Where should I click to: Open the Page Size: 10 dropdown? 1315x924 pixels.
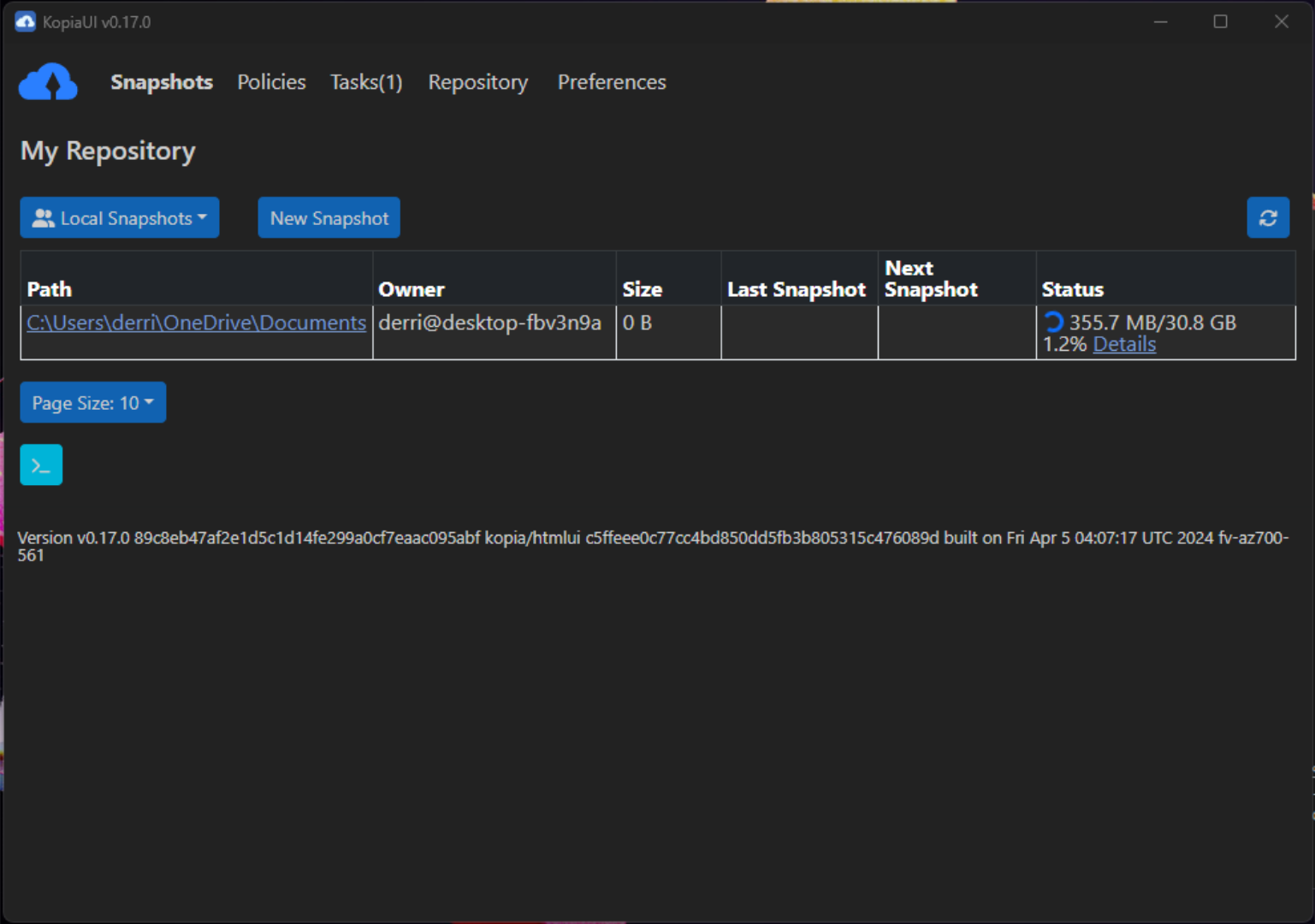coord(93,402)
